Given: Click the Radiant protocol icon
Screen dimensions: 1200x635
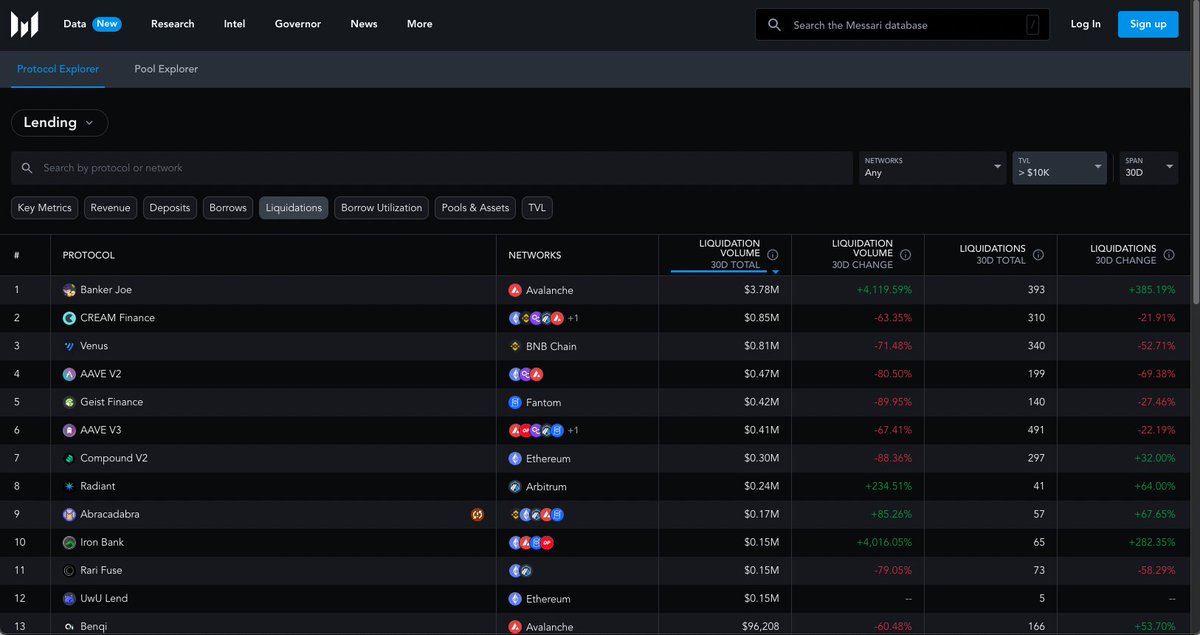Looking at the screenshot, I should (x=69, y=486).
